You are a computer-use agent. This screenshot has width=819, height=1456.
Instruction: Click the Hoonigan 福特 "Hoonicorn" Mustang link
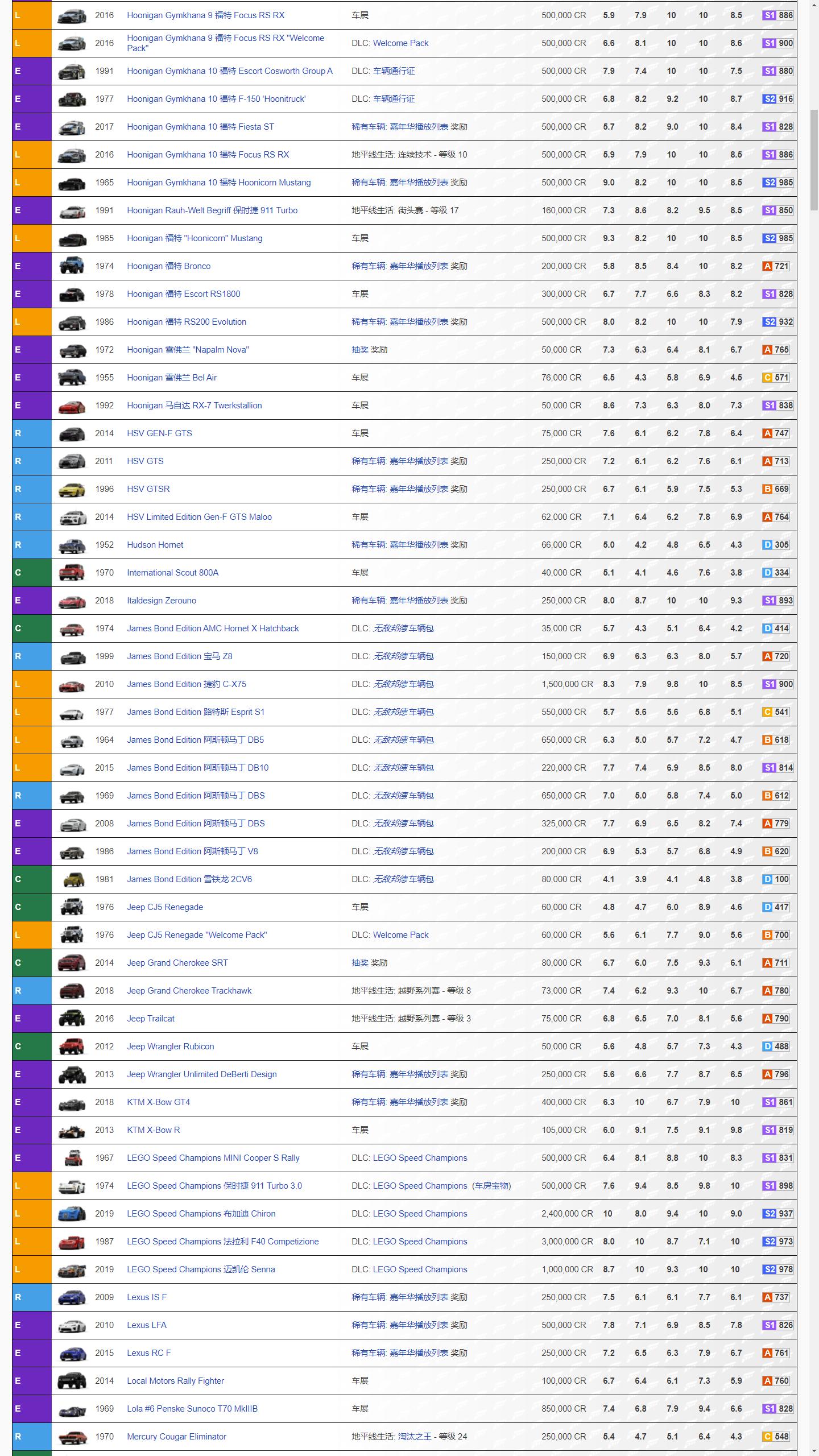coord(195,238)
